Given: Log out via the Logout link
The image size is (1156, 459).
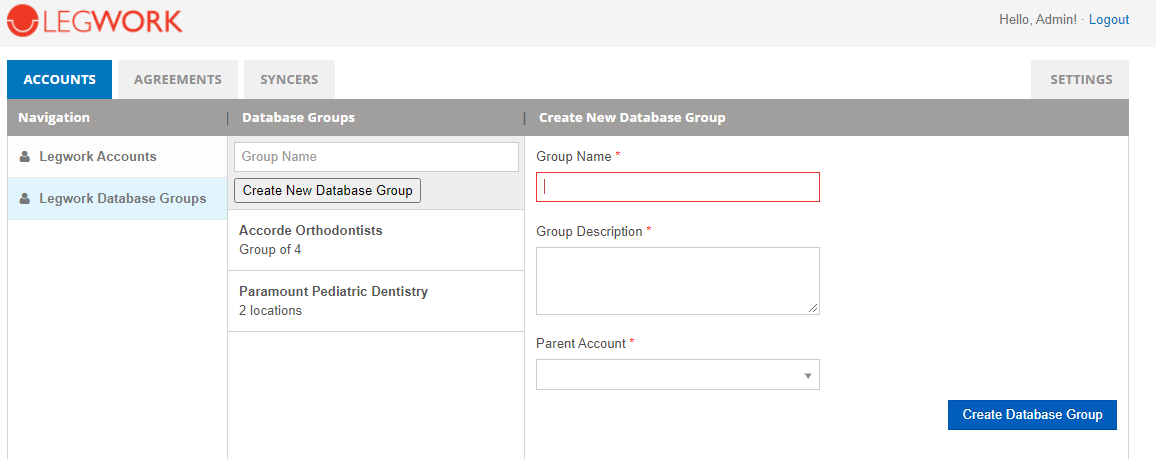Looking at the screenshot, I should point(1109,20).
